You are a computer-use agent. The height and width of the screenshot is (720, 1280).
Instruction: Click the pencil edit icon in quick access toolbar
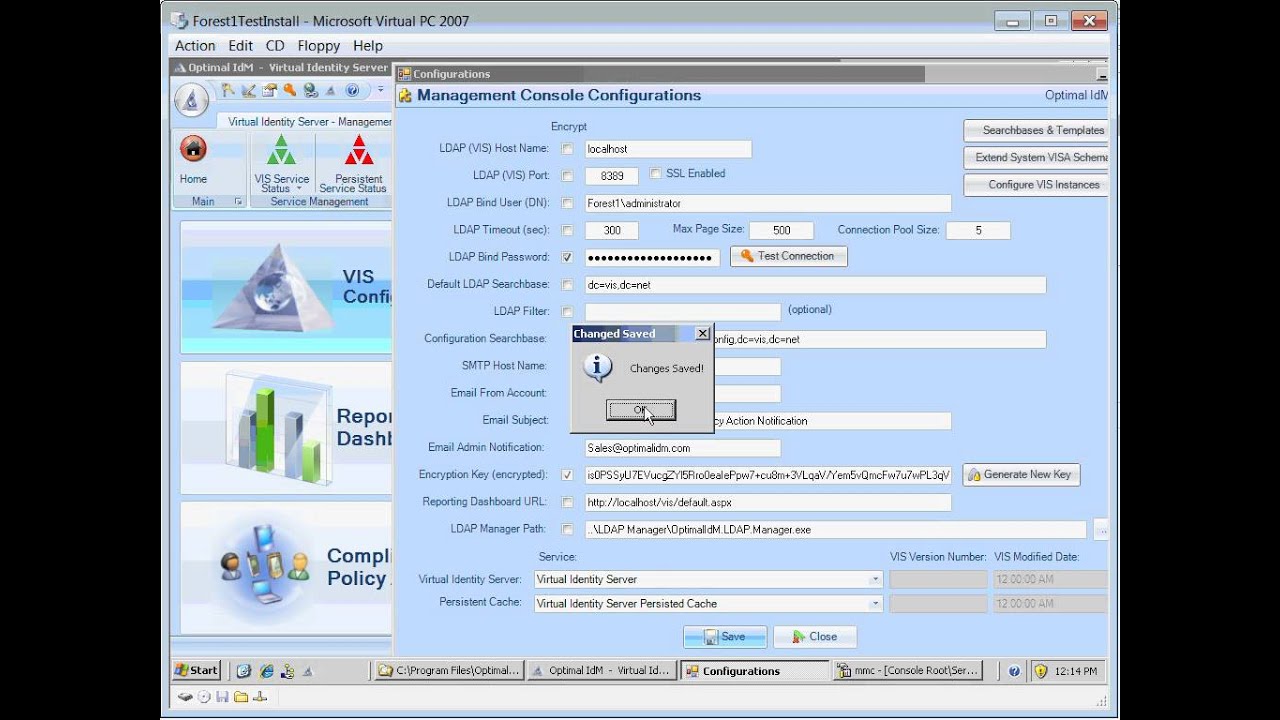coord(249,90)
